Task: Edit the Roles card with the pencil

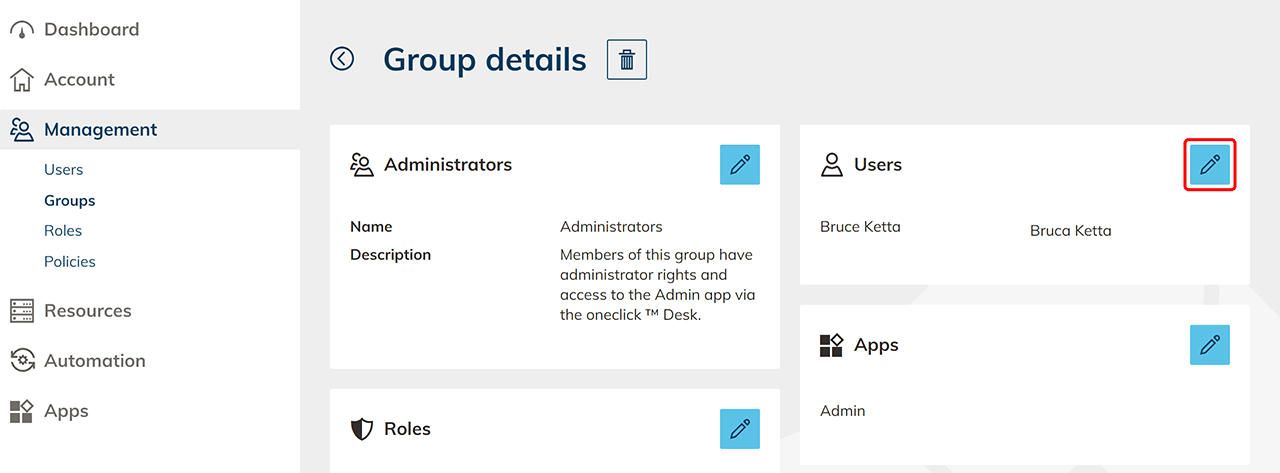Action: coord(740,429)
